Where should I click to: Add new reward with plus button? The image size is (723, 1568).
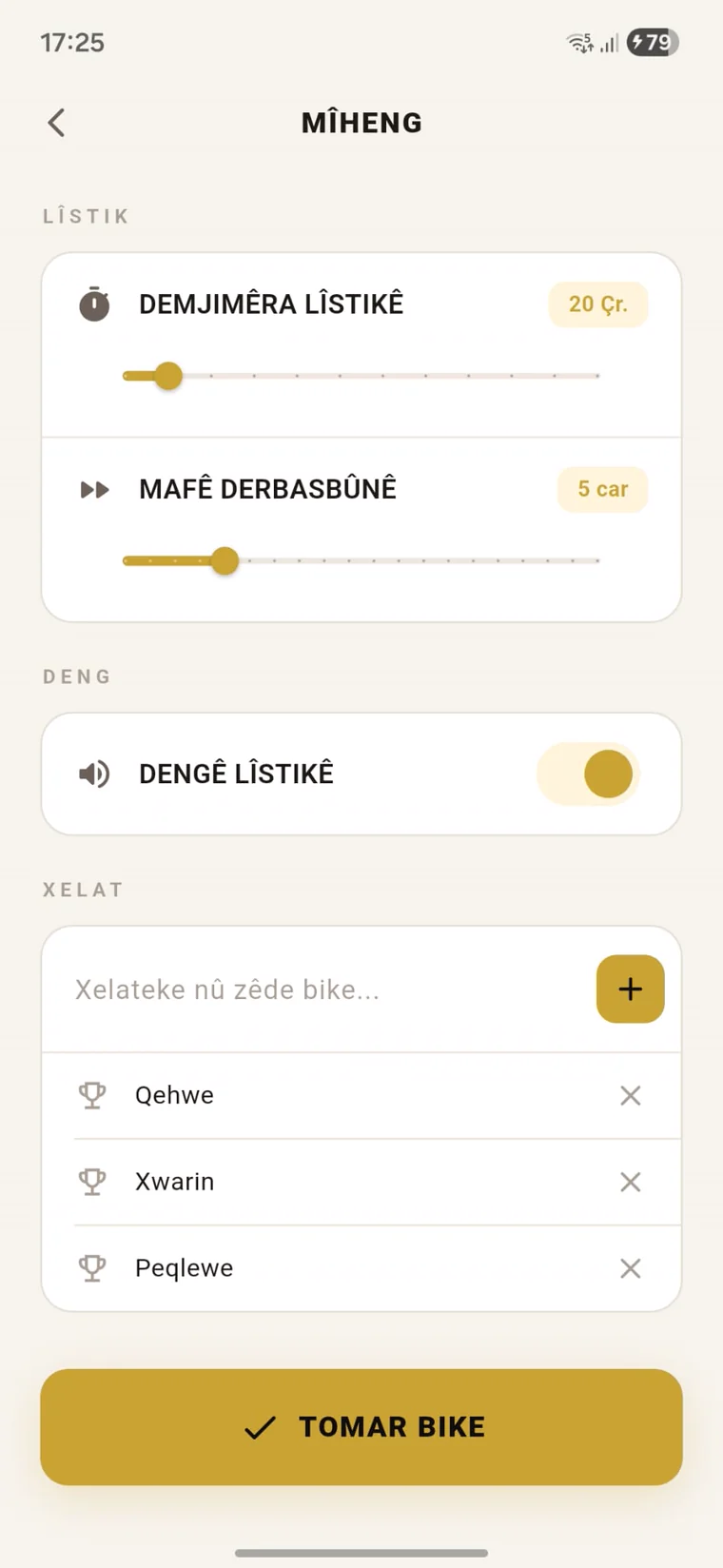[630, 989]
